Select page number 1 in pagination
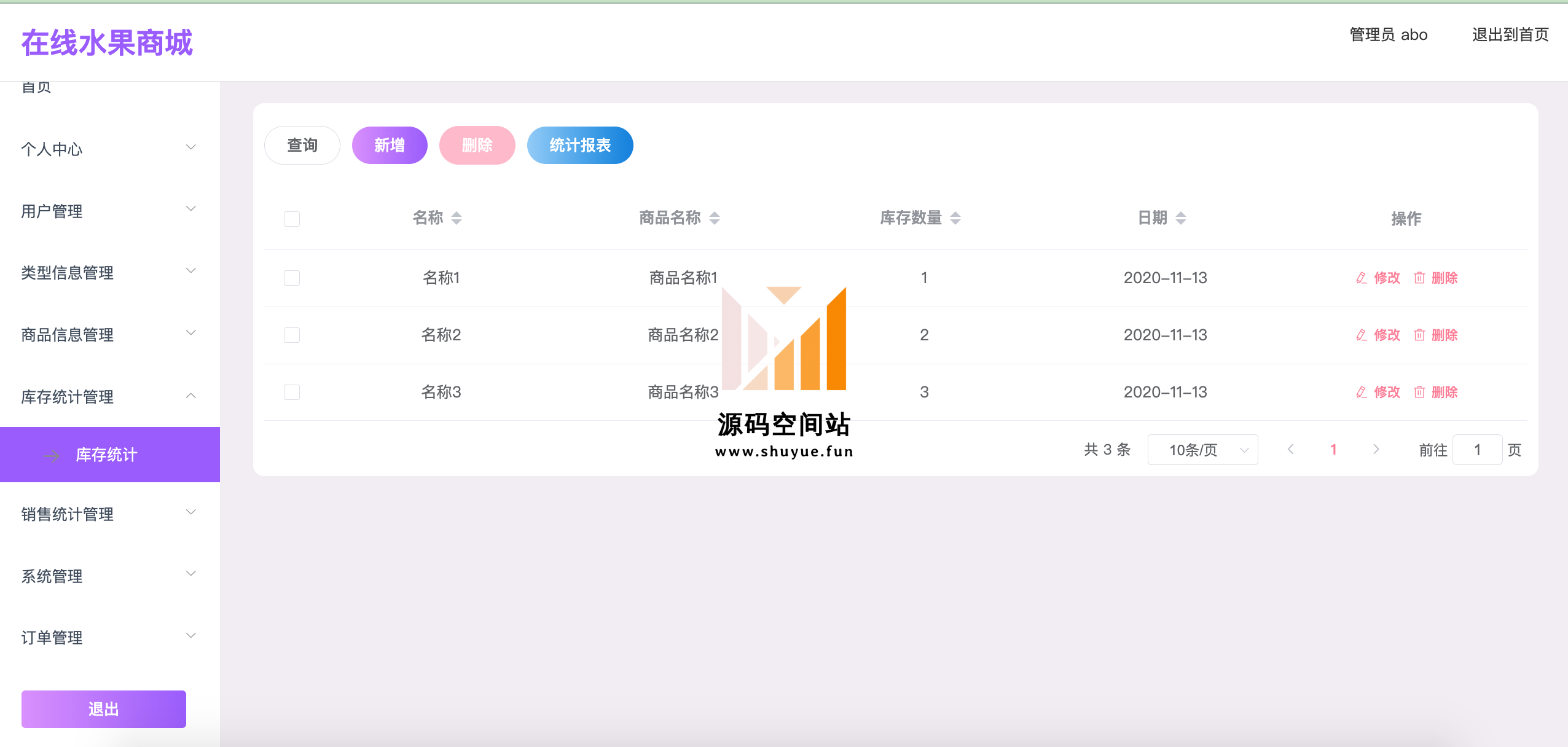 click(x=1333, y=450)
